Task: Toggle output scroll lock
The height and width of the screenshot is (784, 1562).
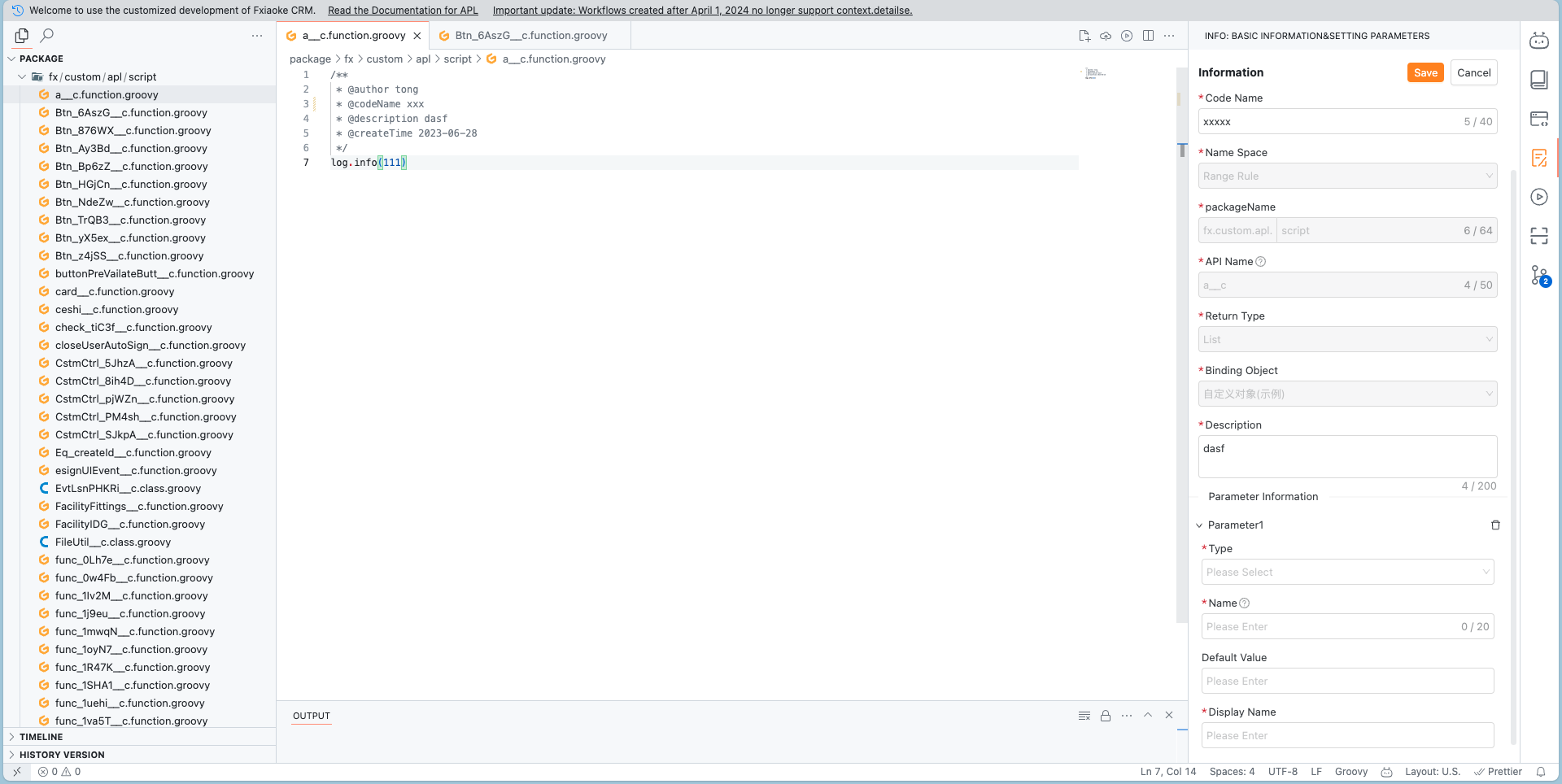Action: (1106, 716)
